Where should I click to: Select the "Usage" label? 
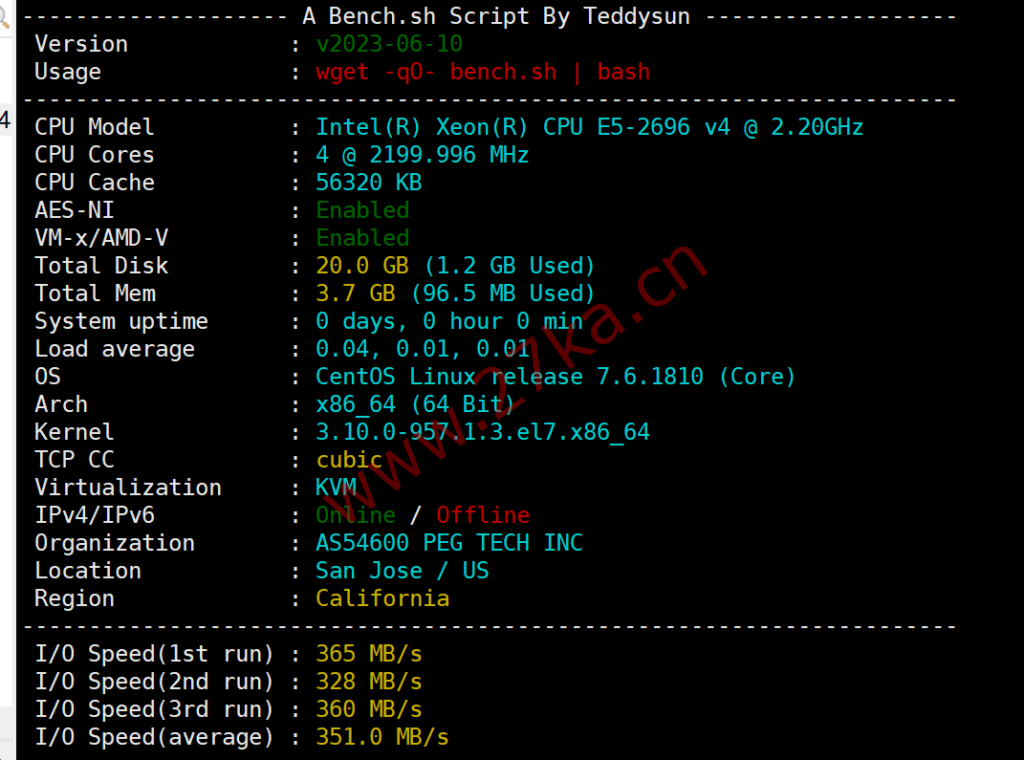[x=68, y=72]
